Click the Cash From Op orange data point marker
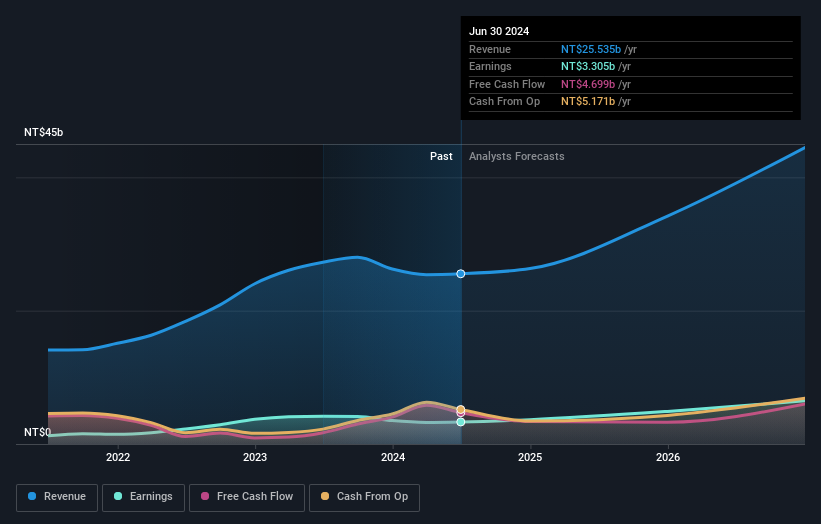This screenshot has width=821, height=524. [x=461, y=409]
